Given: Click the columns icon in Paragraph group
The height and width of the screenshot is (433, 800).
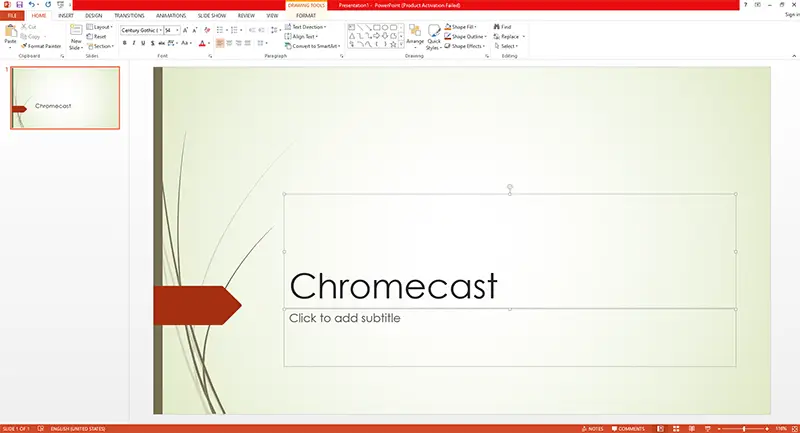Looking at the screenshot, I should click(x=261, y=43).
